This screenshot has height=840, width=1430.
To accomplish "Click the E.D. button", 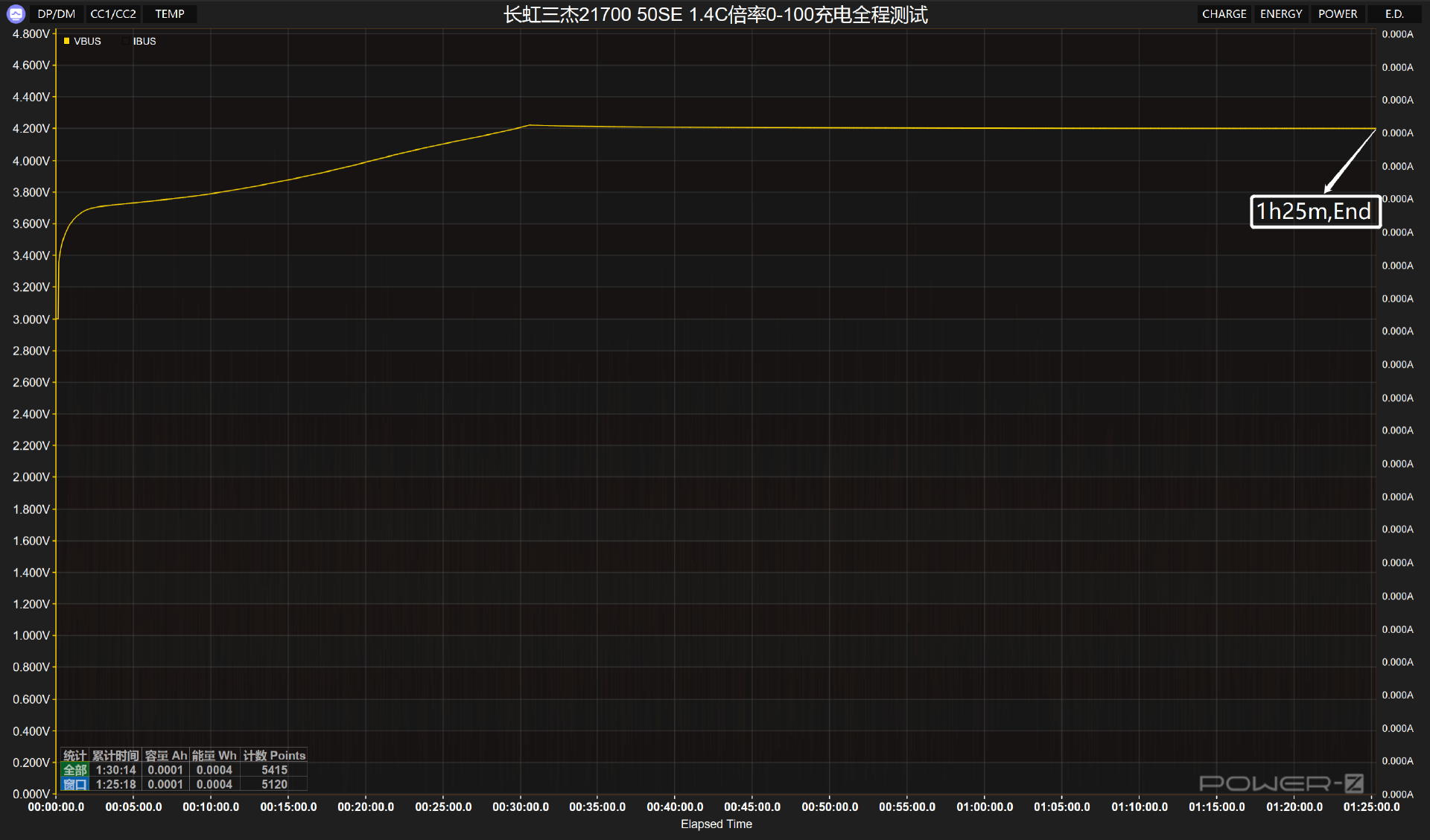I will click(1394, 14).
